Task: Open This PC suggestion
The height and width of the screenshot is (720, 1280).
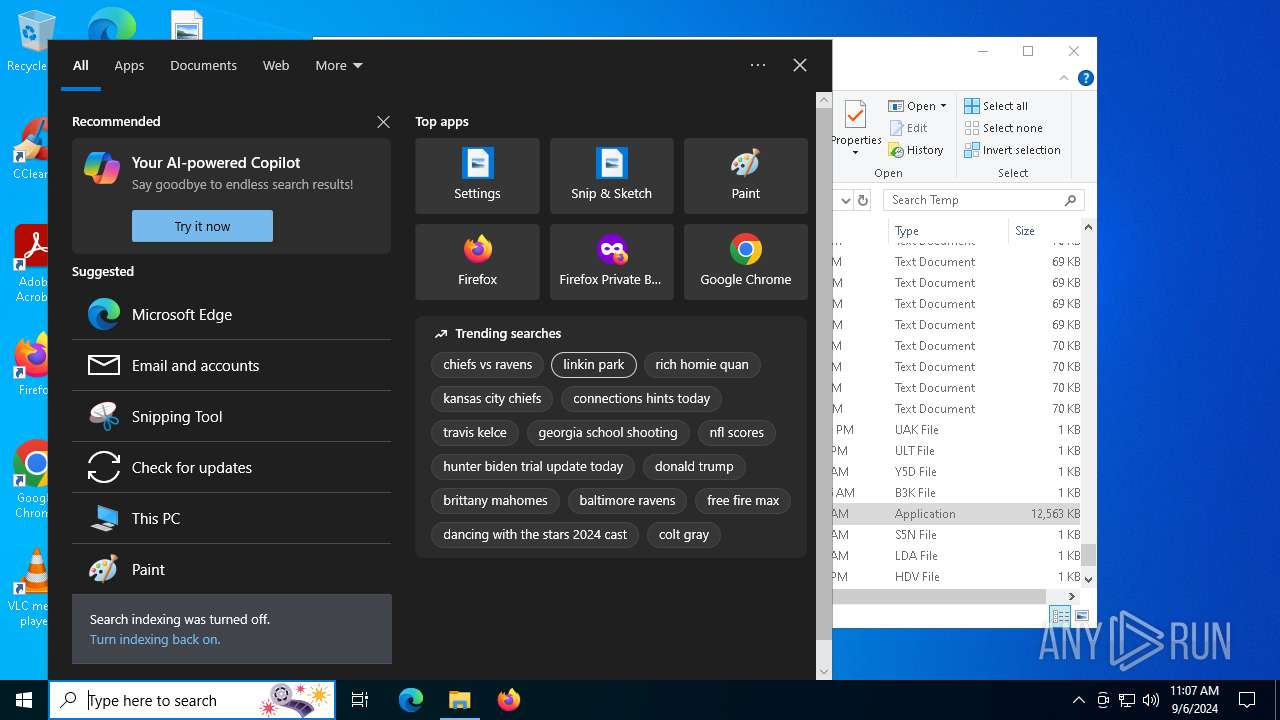Action: [x=231, y=518]
